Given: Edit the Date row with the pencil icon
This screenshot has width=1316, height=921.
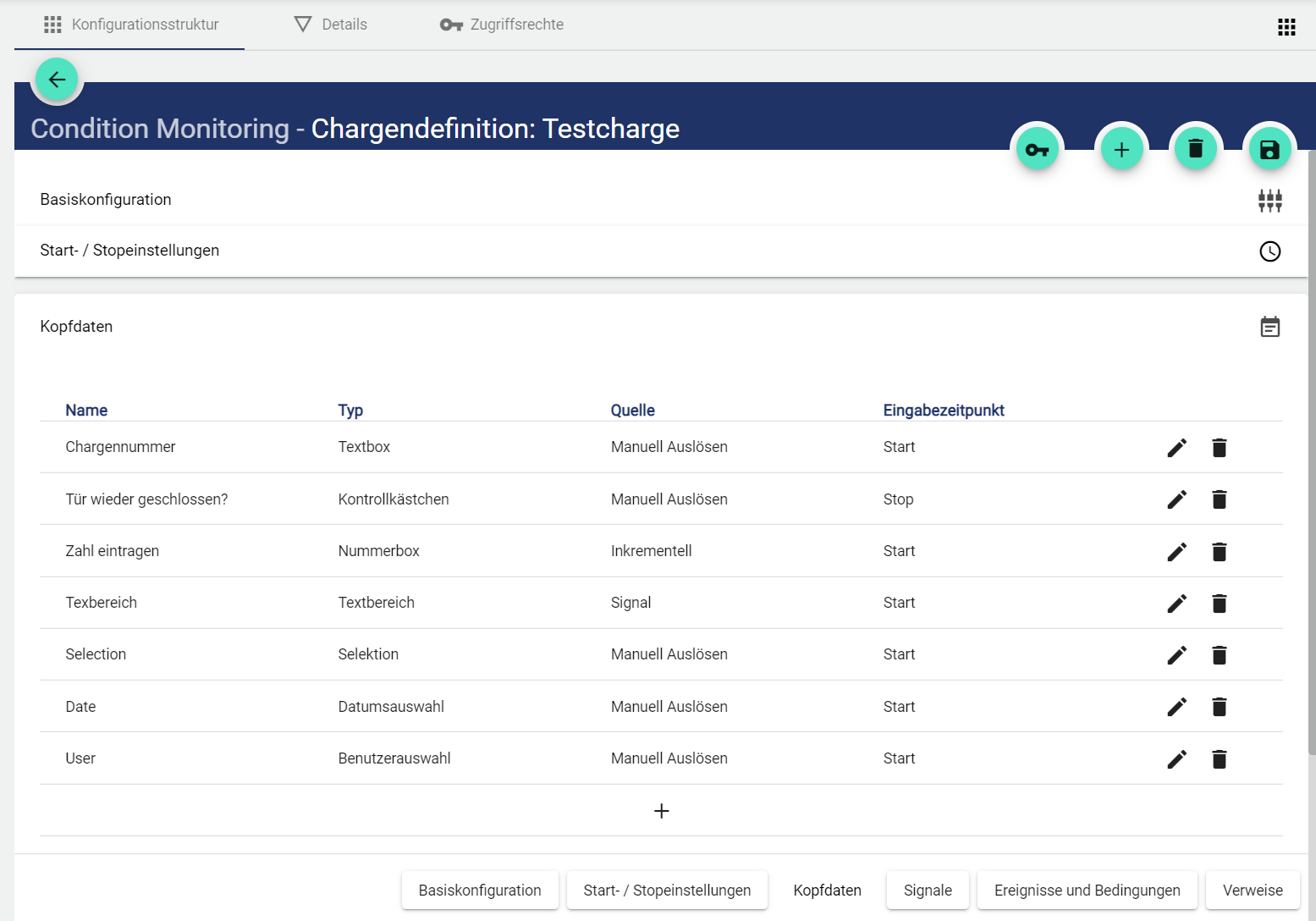Looking at the screenshot, I should (1176, 707).
